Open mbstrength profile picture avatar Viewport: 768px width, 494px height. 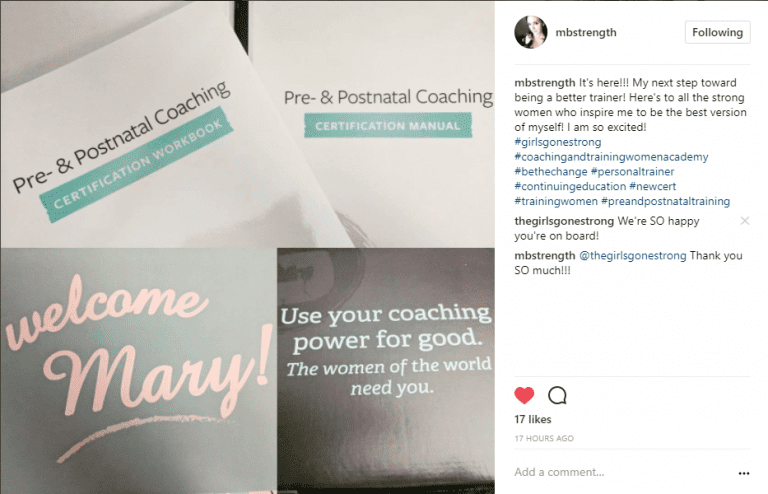pos(530,32)
